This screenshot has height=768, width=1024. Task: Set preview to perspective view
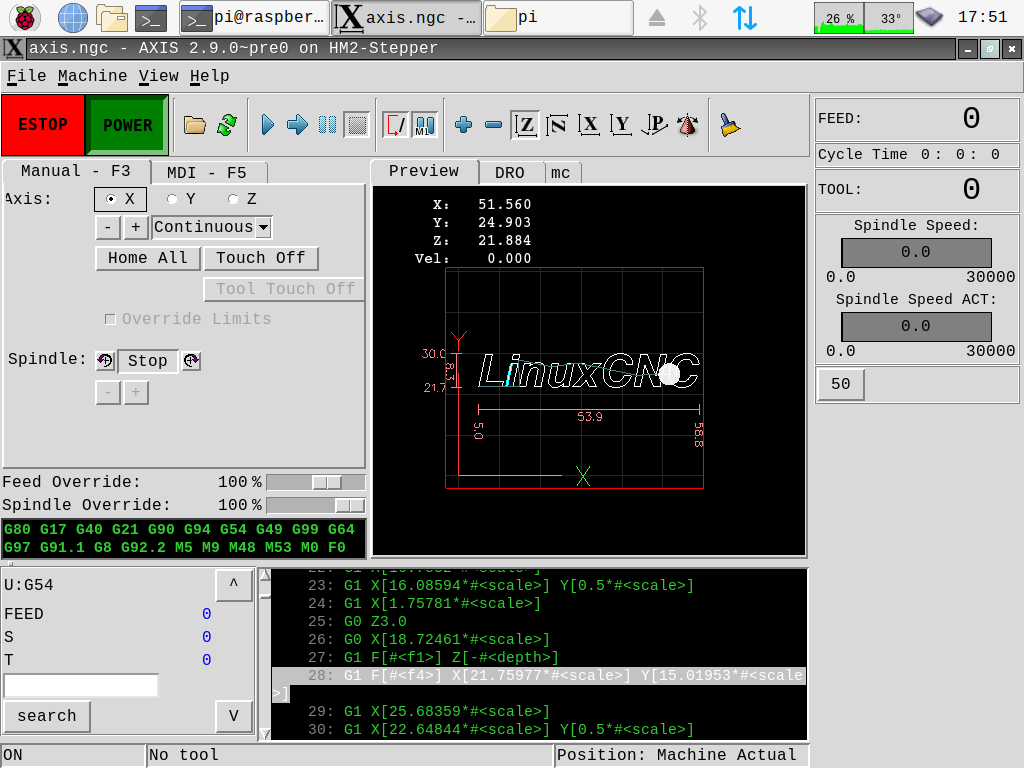(654, 125)
